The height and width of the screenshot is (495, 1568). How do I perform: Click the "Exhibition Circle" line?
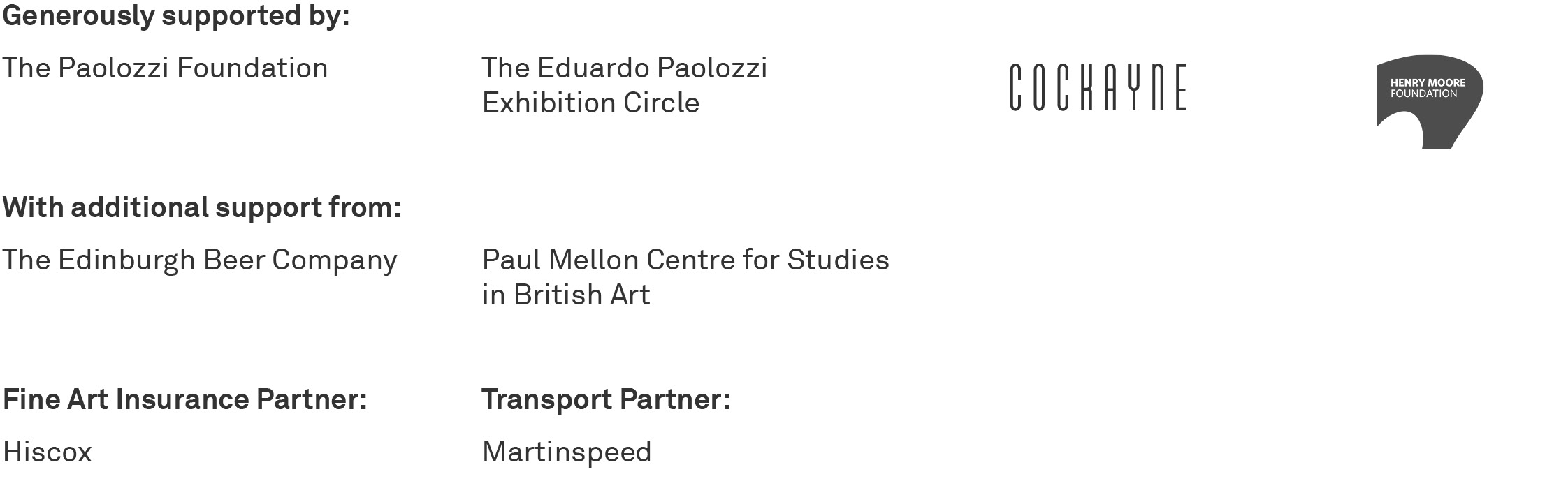(590, 103)
